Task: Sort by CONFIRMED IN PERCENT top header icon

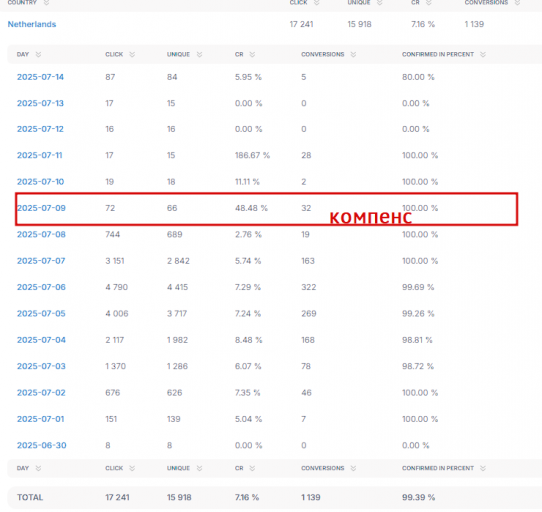Action: point(483,55)
